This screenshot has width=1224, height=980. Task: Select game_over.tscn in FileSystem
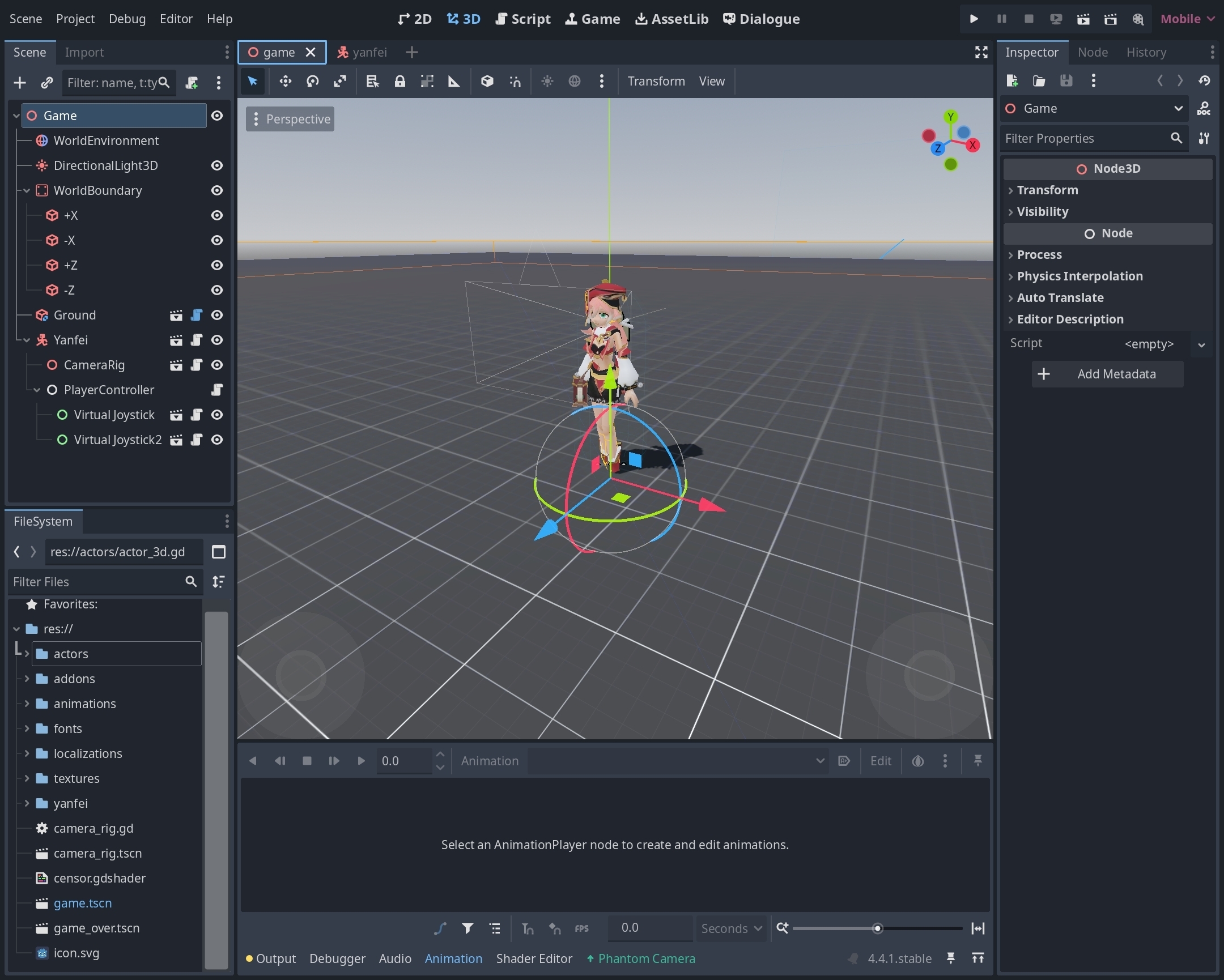point(96,928)
